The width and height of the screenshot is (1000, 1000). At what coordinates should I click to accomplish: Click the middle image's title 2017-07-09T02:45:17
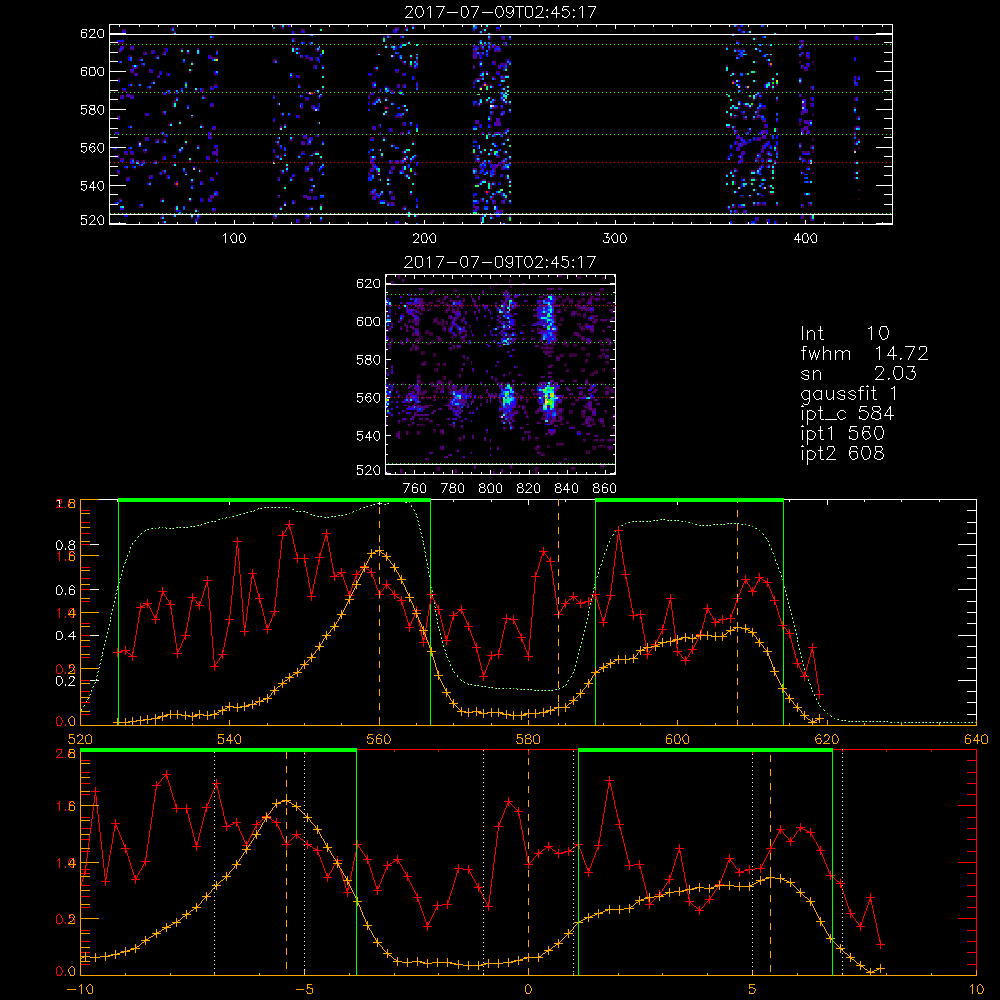point(501,261)
